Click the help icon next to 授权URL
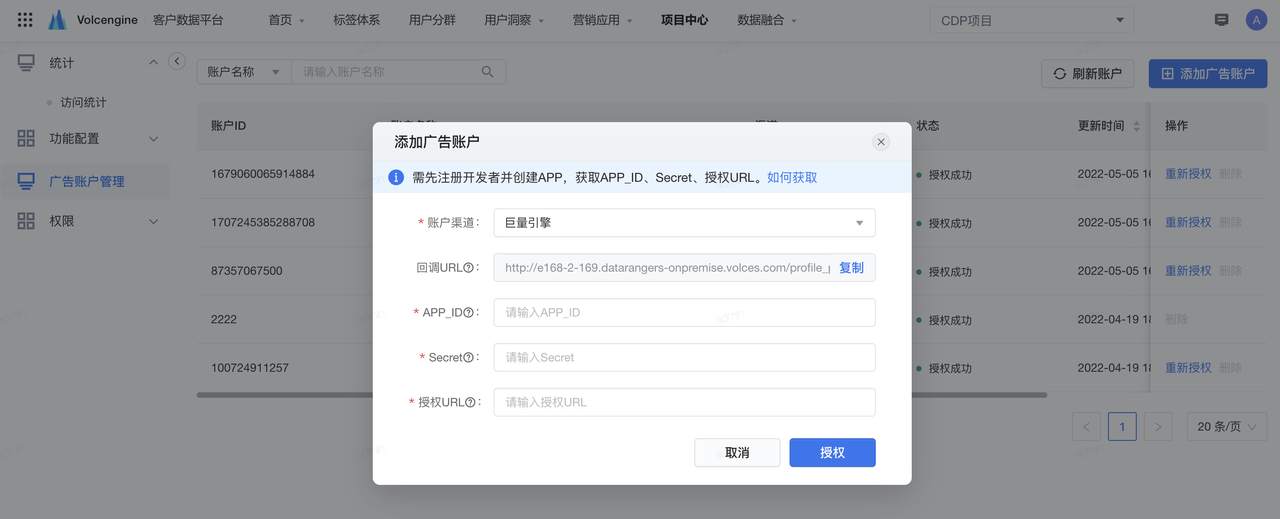The width and height of the screenshot is (1280, 519). point(469,403)
